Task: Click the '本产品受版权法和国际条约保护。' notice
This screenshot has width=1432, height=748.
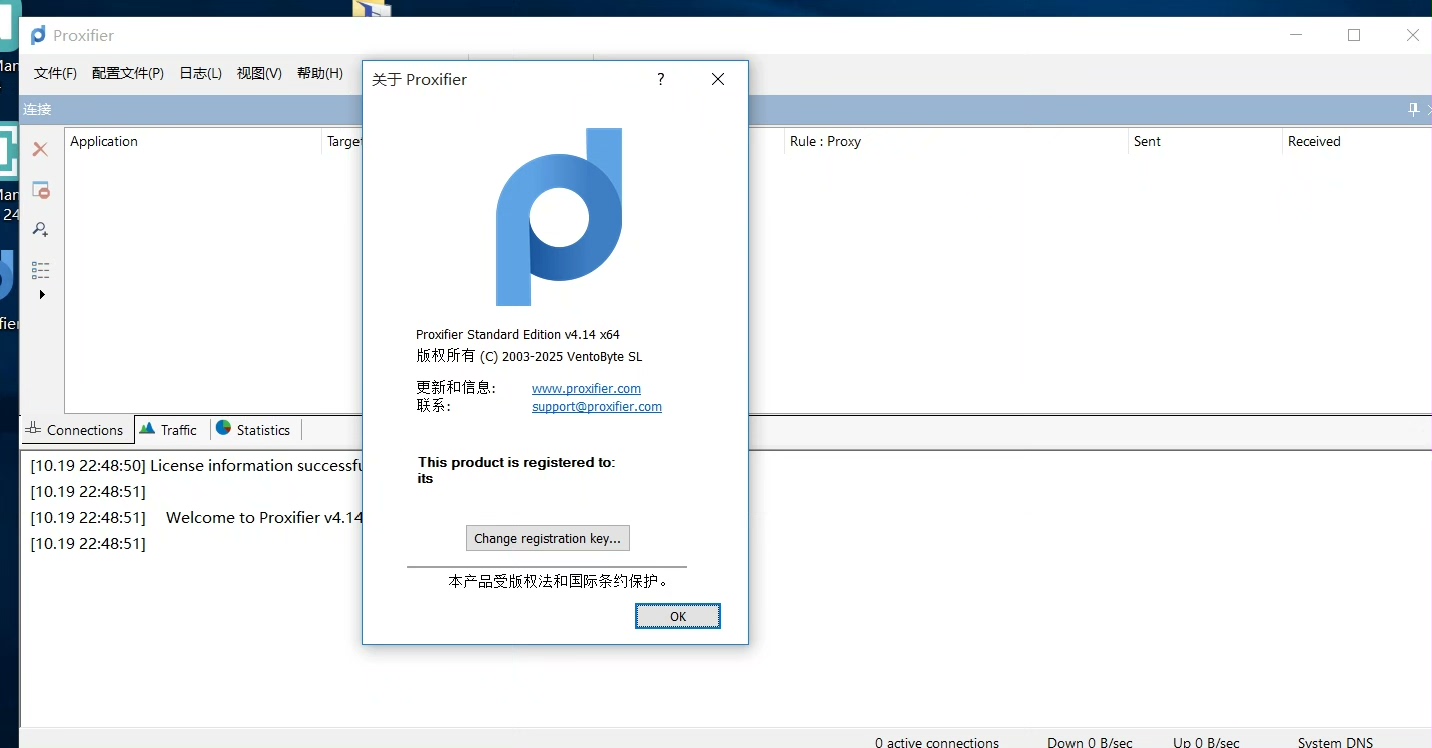Action: (x=558, y=580)
